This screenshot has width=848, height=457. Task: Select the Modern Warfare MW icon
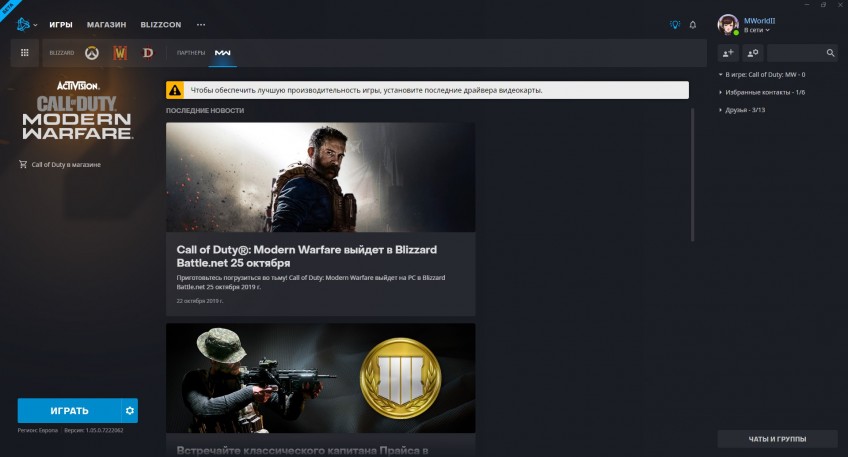pos(222,53)
